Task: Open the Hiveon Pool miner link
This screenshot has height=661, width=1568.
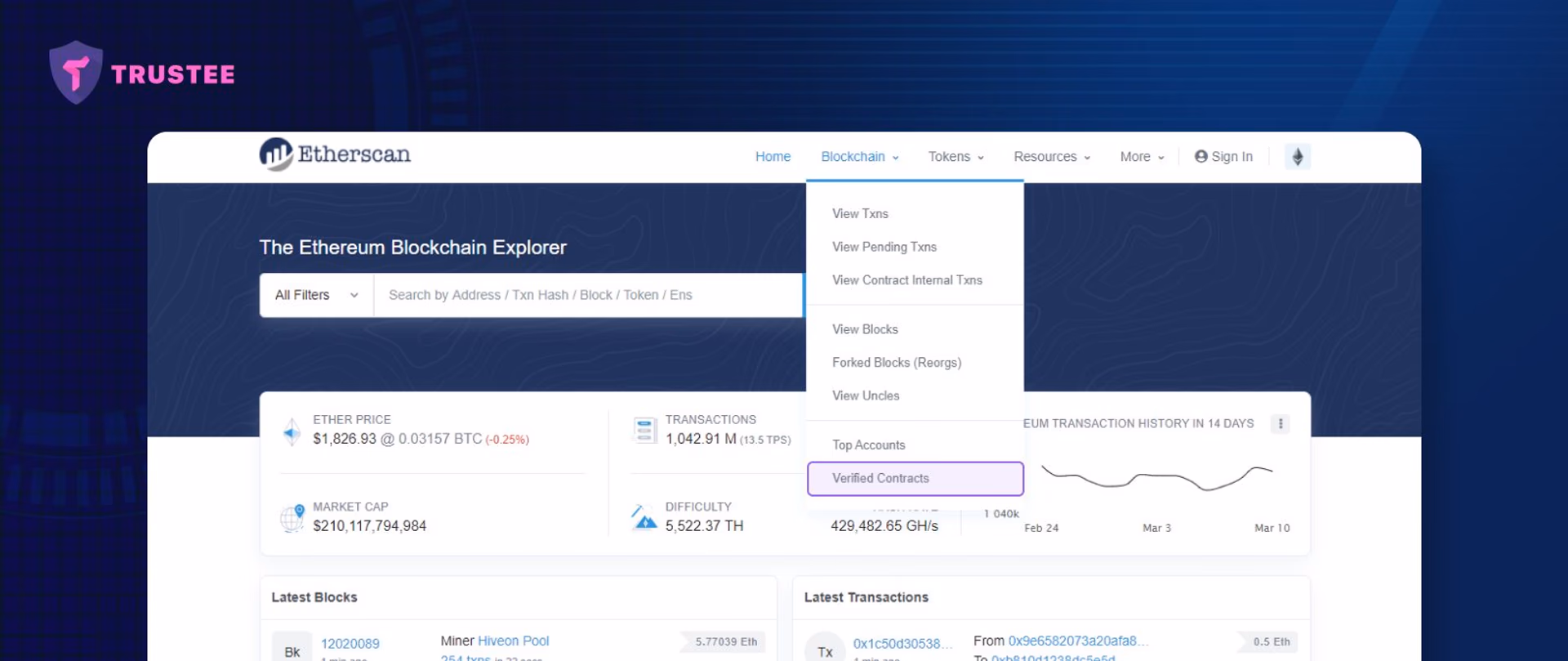Action: click(513, 641)
